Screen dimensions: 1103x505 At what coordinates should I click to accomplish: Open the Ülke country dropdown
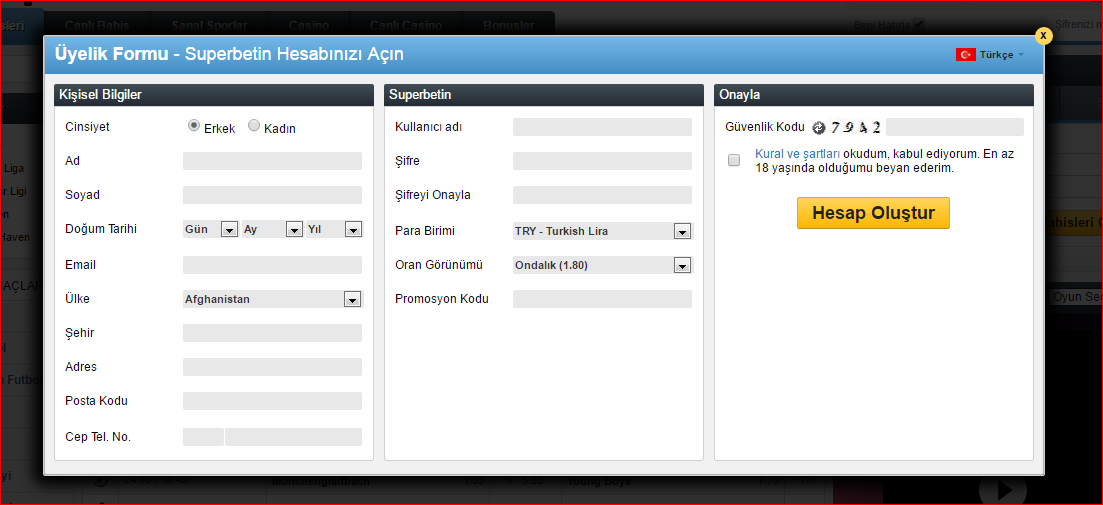click(x=273, y=299)
